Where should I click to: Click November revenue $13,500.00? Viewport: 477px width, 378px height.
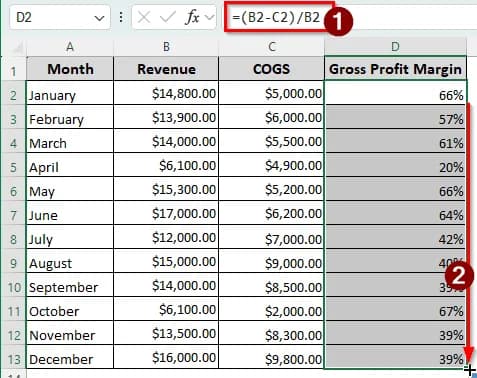[166, 333]
